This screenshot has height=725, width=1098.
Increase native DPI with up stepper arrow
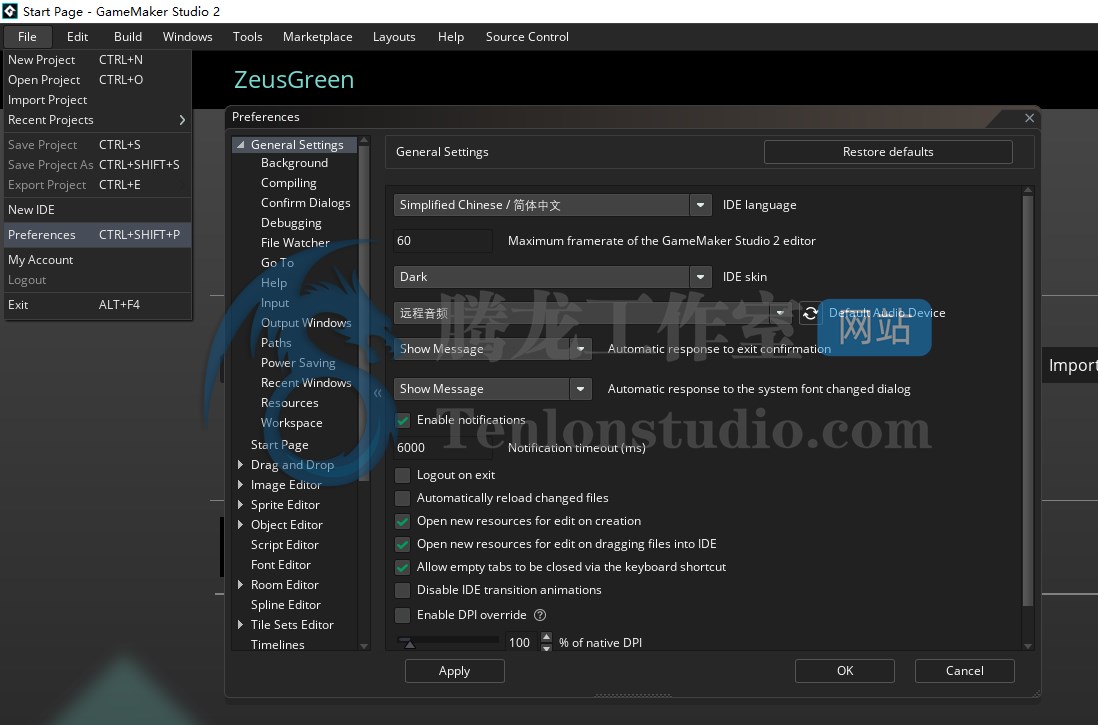(x=547, y=637)
